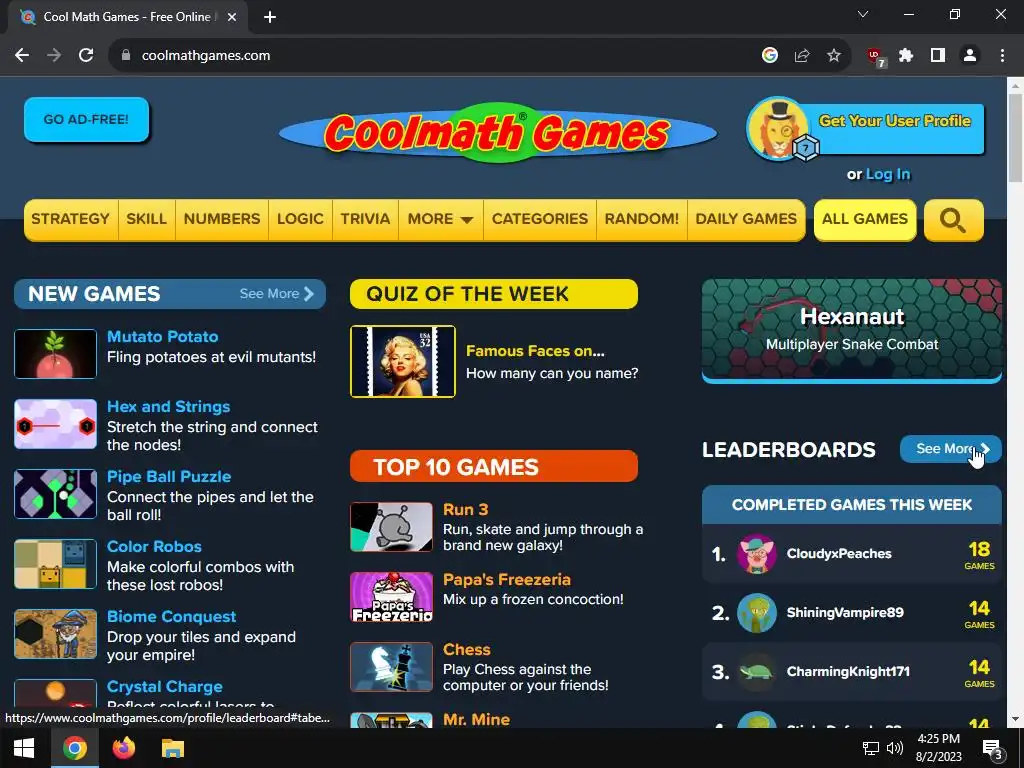Viewport: 1024px width, 768px height.
Task: Open the TRIVIA games category
Action: click(365, 219)
